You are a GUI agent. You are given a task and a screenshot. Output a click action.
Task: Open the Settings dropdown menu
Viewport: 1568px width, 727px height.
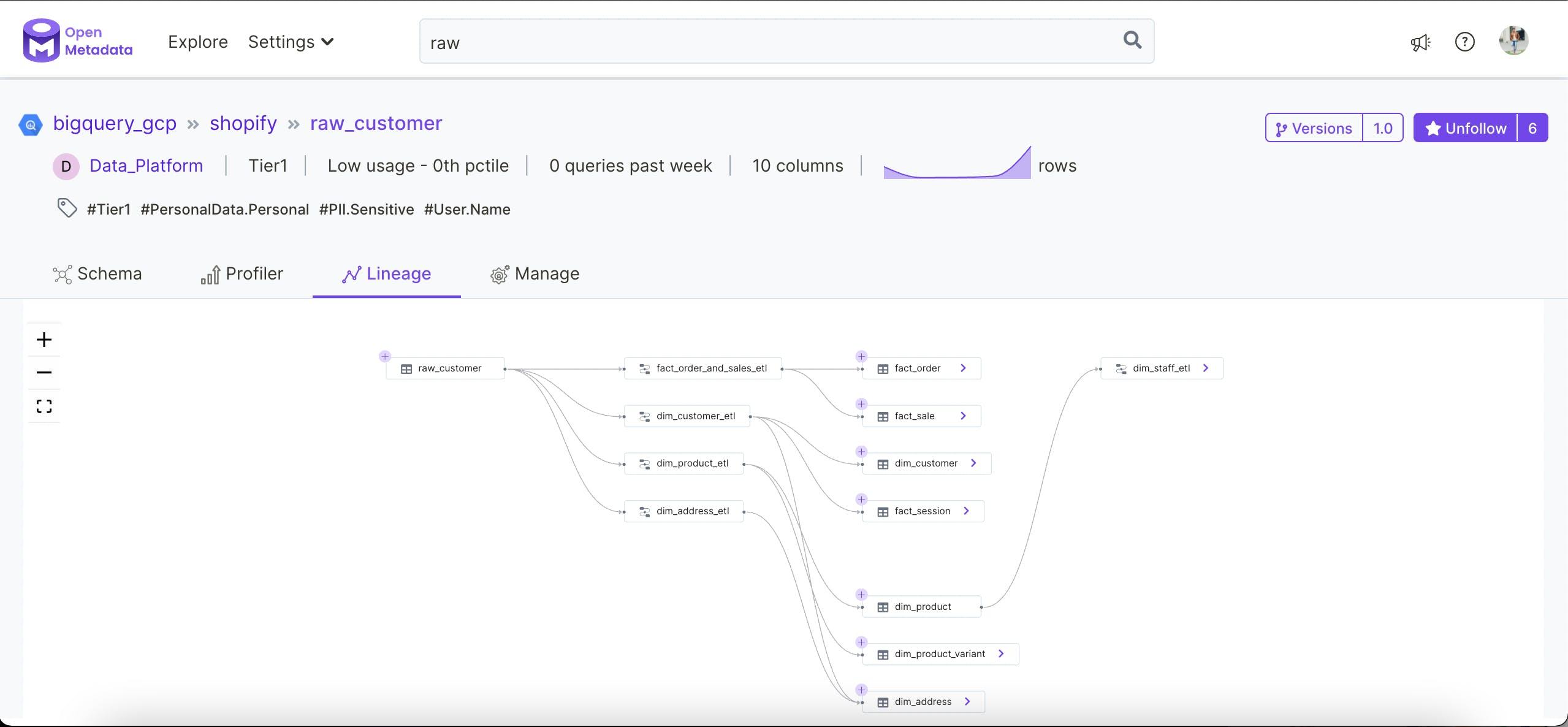tap(291, 42)
